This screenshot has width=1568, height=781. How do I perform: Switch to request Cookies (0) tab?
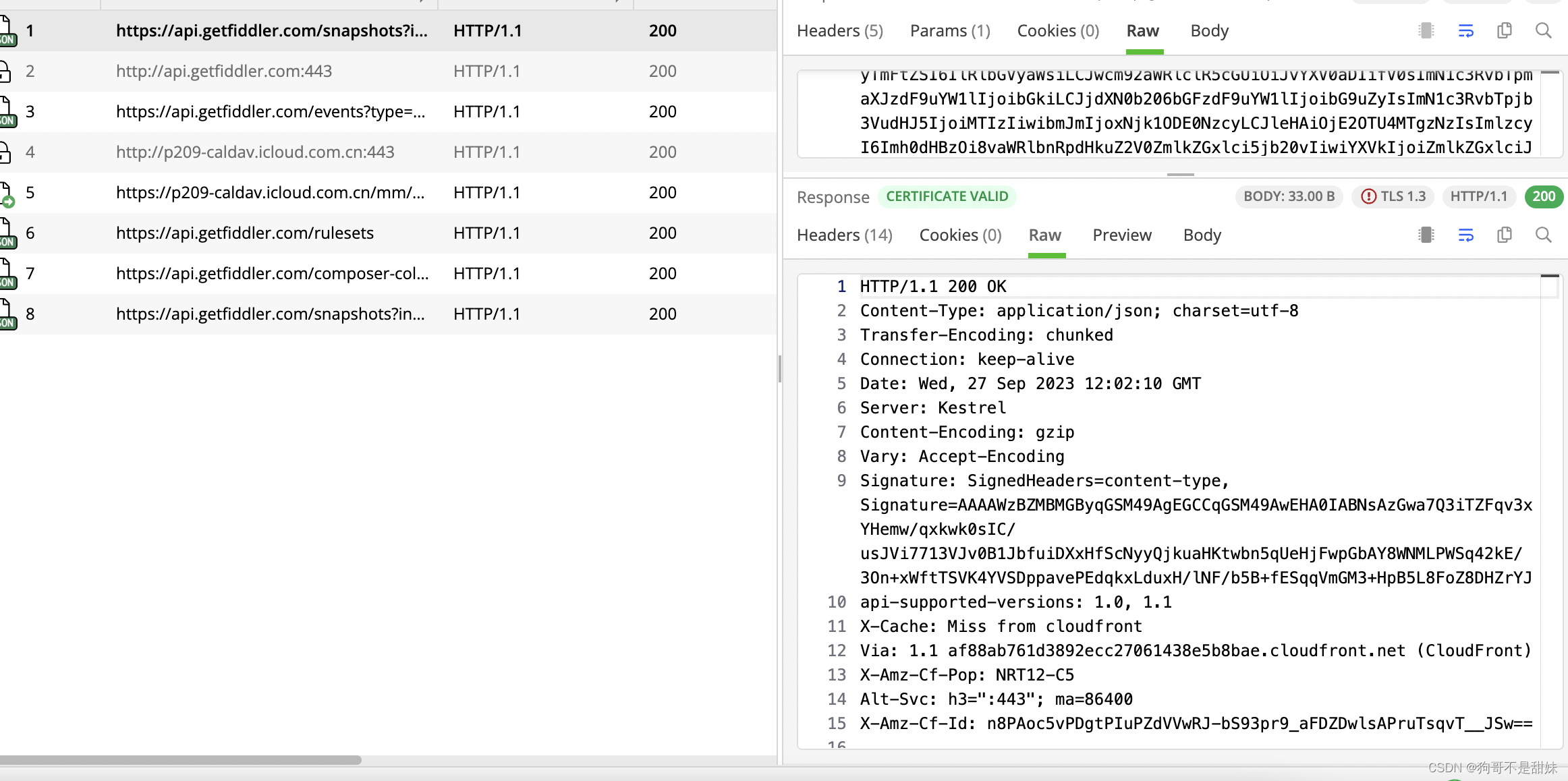1058,31
